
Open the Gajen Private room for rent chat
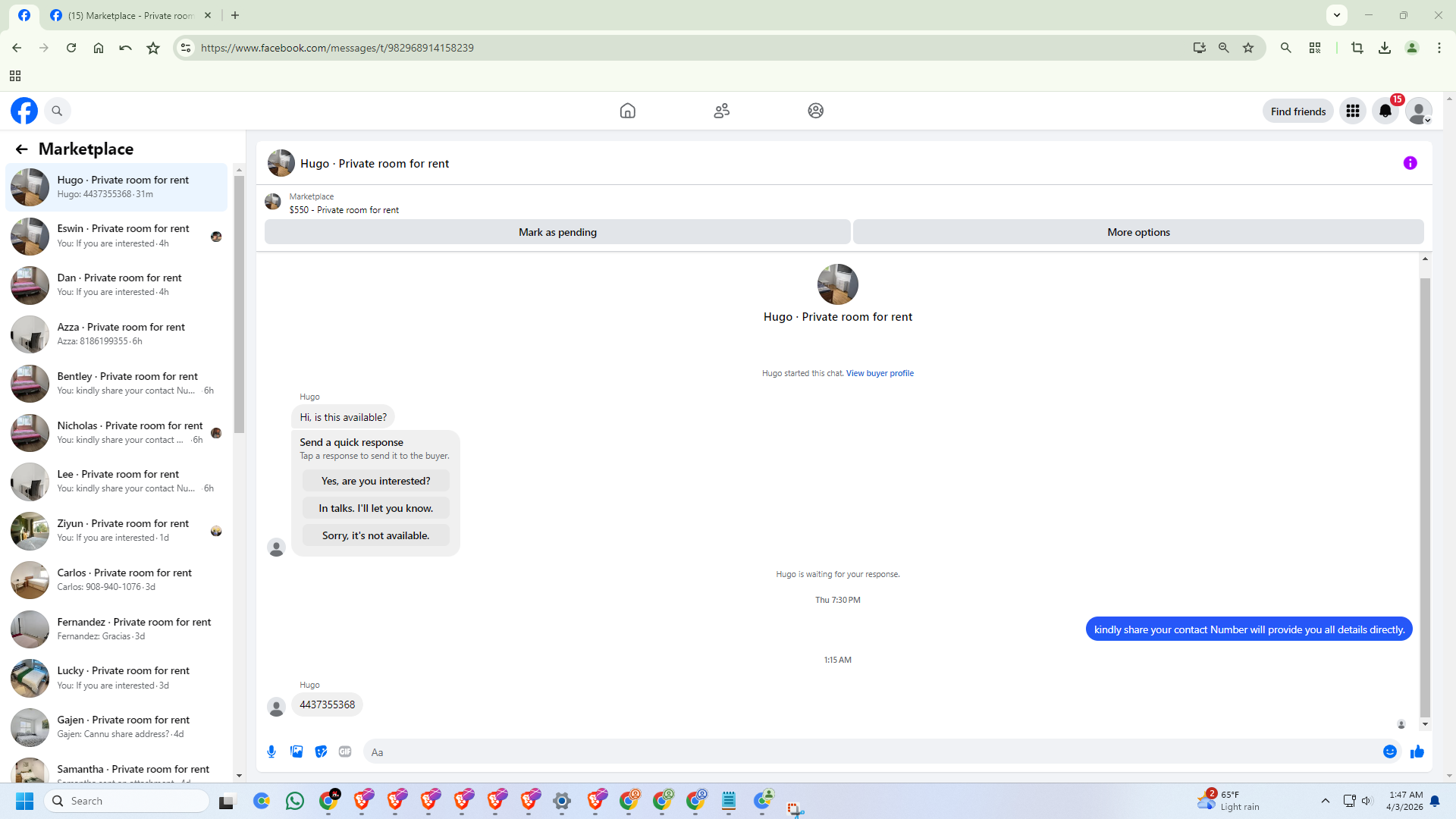click(x=116, y=727)
